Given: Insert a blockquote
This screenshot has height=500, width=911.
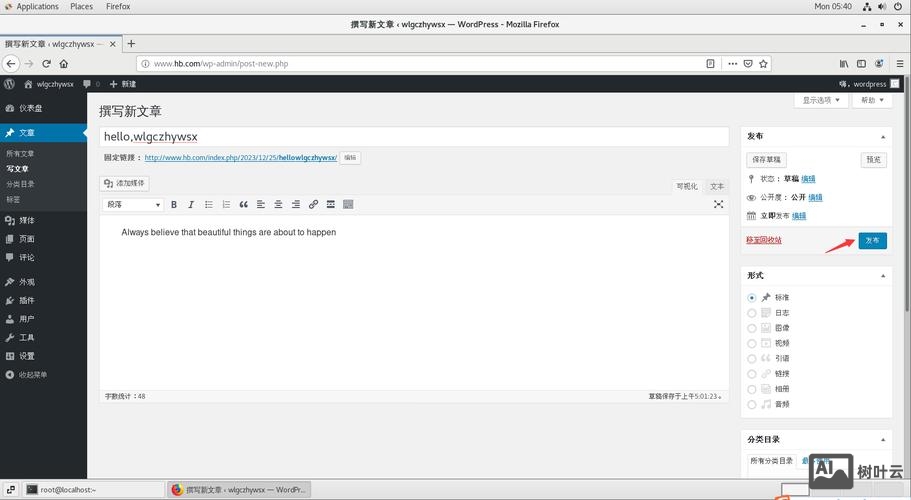Looking at the screenshot, I should point(243,204).
